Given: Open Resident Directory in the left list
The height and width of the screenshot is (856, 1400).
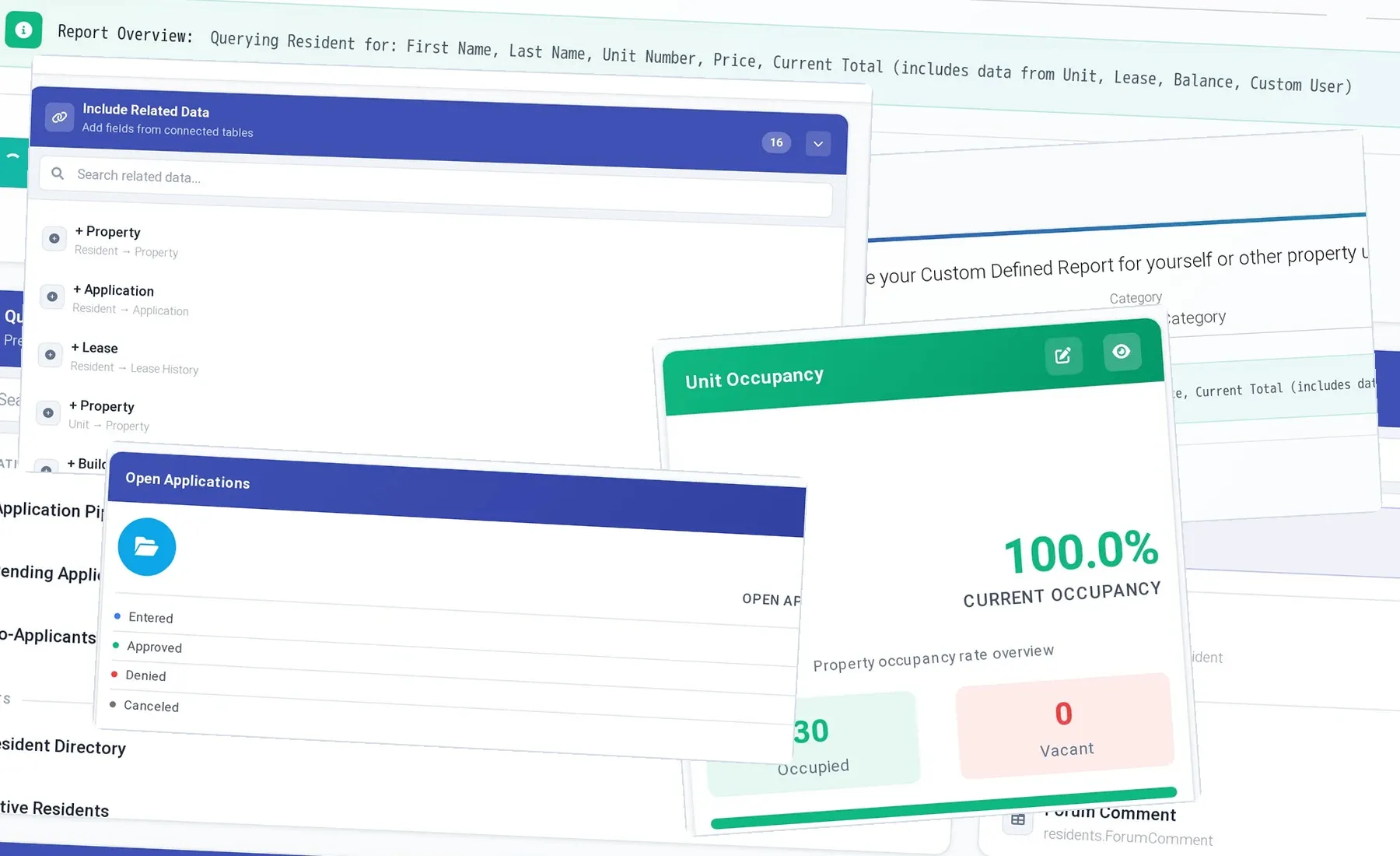Looking at the screenshot, I should coord(62,745).
